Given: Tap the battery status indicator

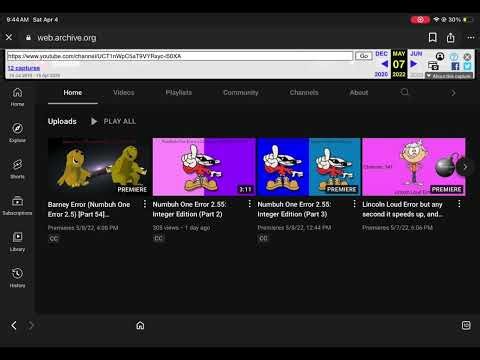Looking at the screenshot, I should (x=468, y=20).
